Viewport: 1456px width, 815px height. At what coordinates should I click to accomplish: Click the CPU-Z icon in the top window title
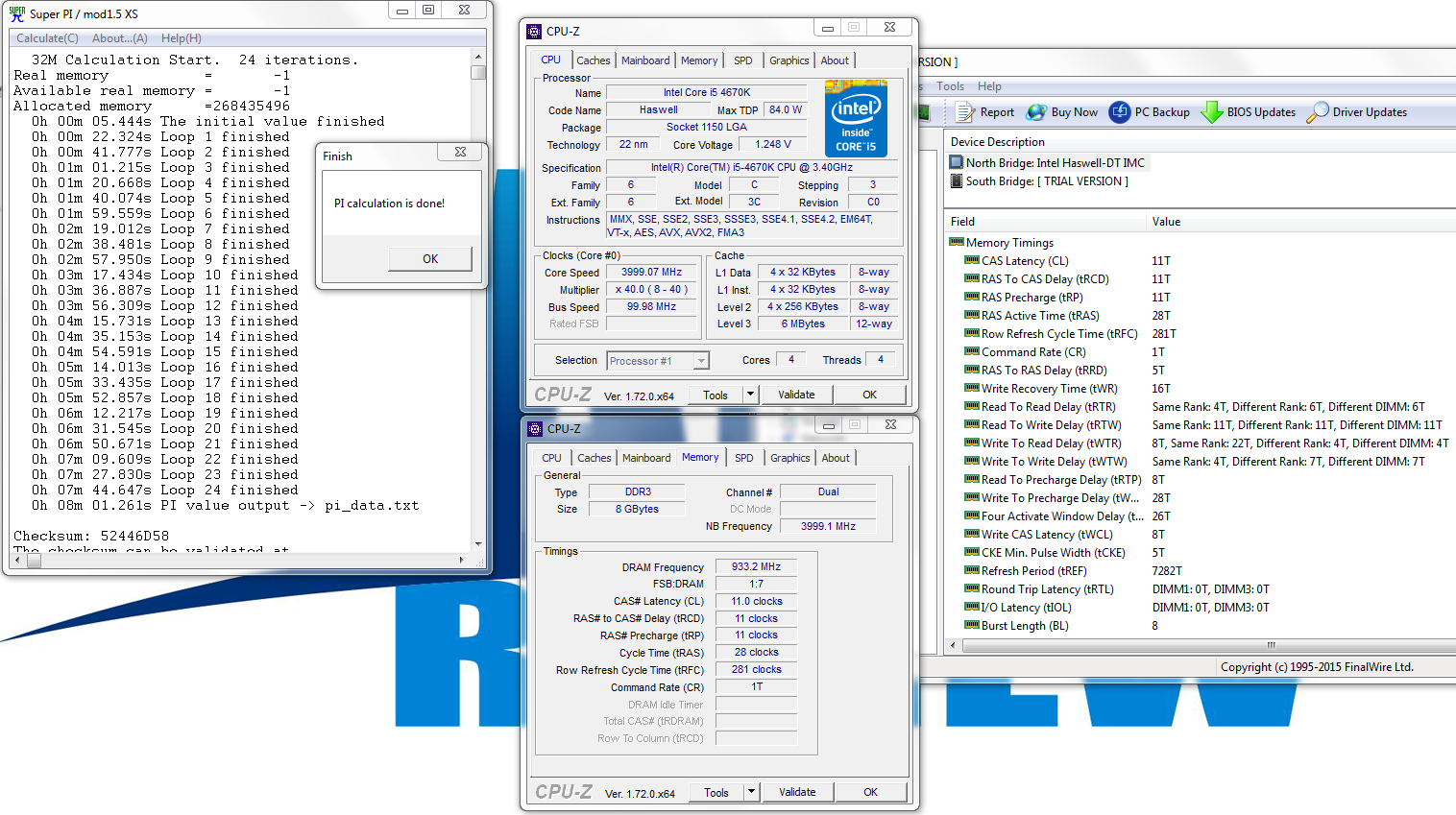(x=535, y=31)
